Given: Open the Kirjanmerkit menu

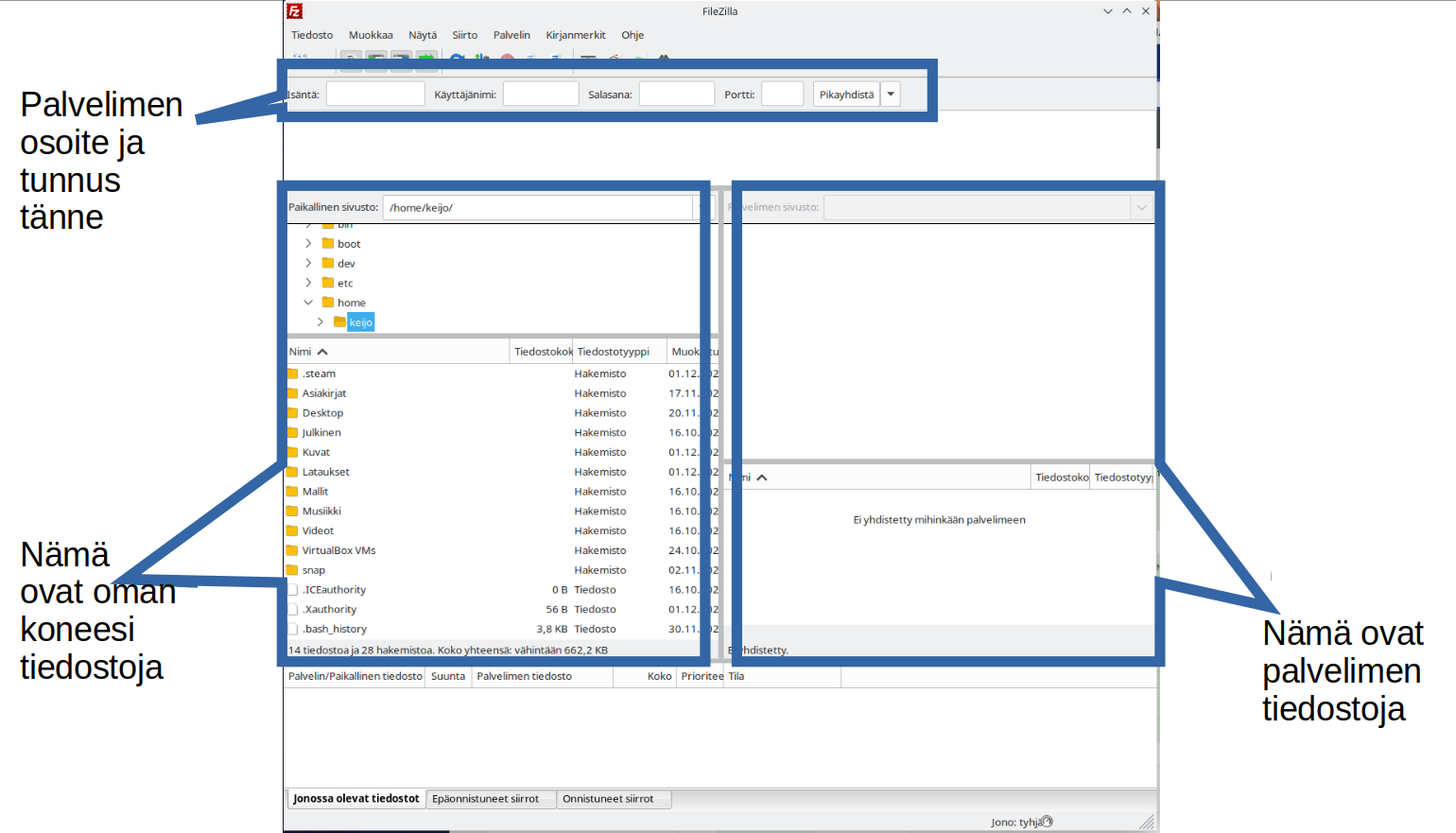Looking at the screenshot, I should pyautogui.click(x=575, y=35).
